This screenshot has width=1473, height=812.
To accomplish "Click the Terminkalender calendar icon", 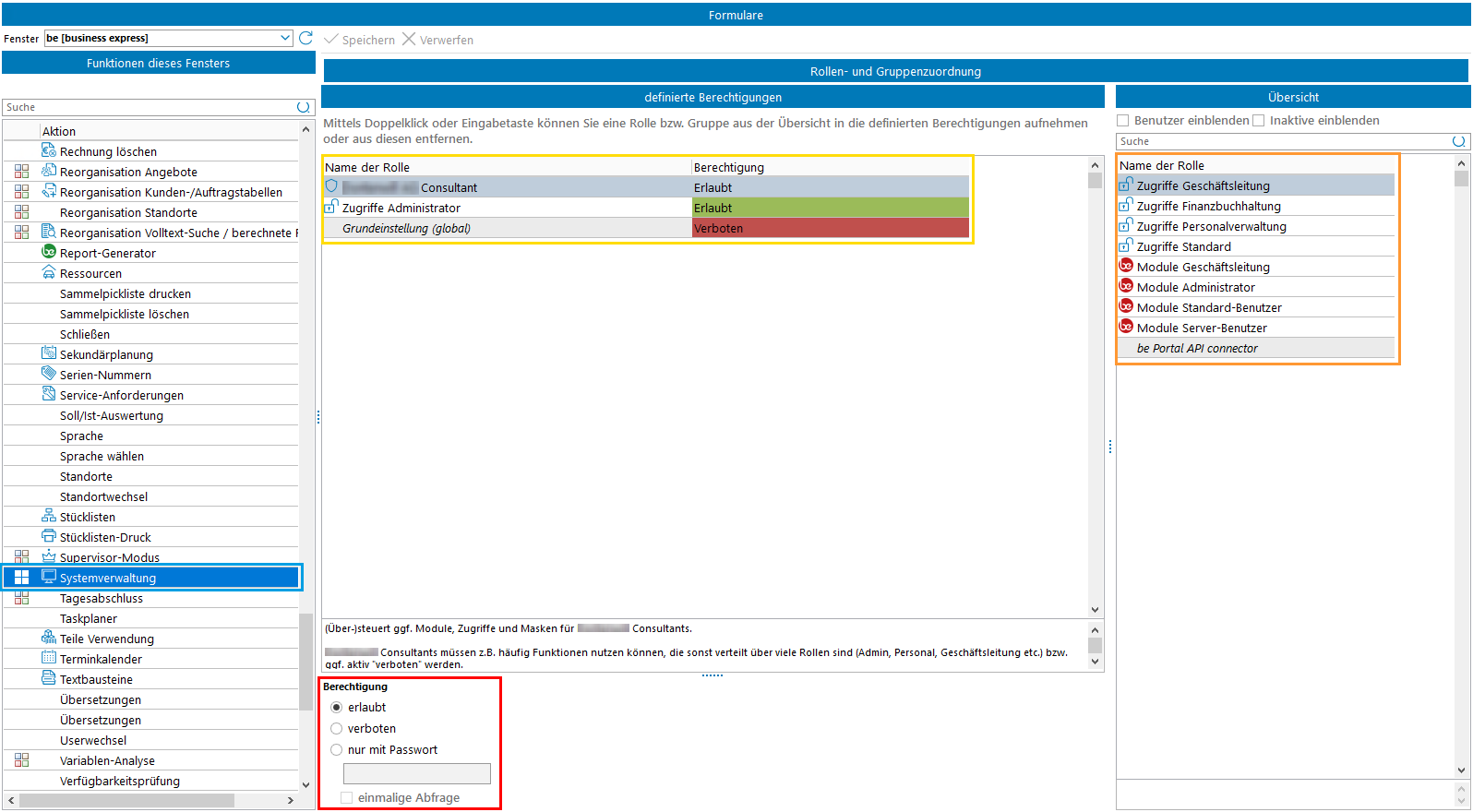I will (x=49, y=658).
